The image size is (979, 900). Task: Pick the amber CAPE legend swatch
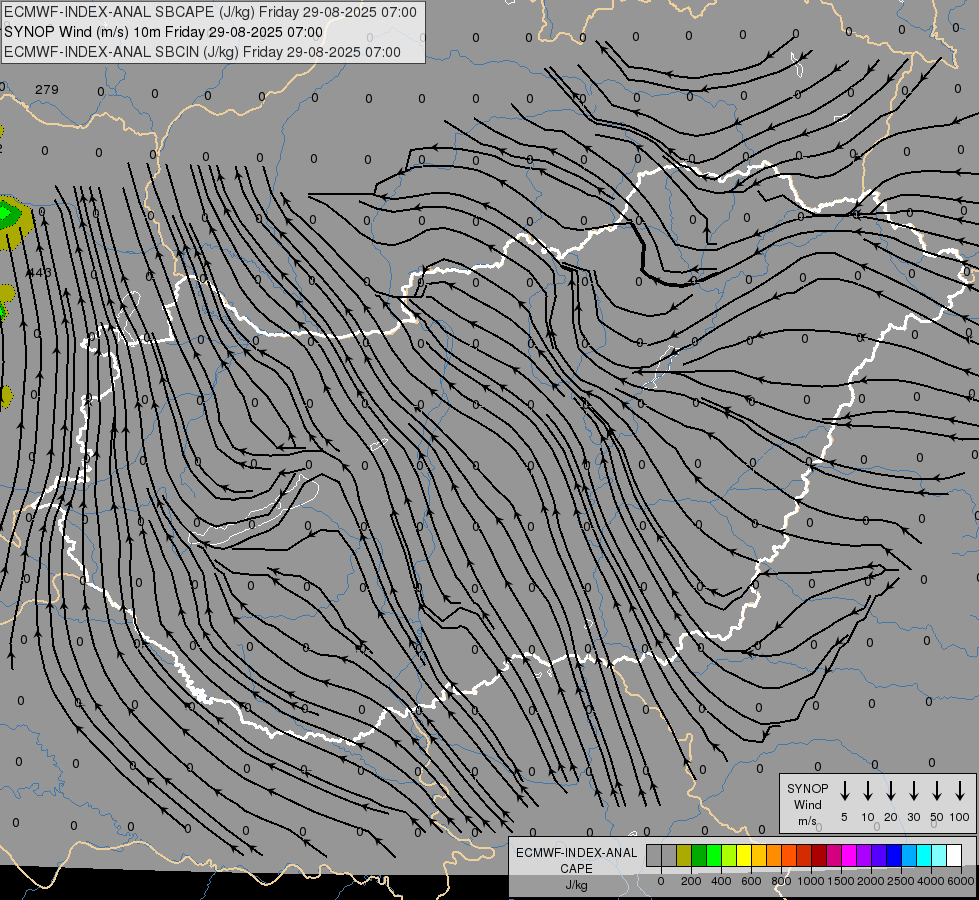pyautogui.click(x=759, y=855)
